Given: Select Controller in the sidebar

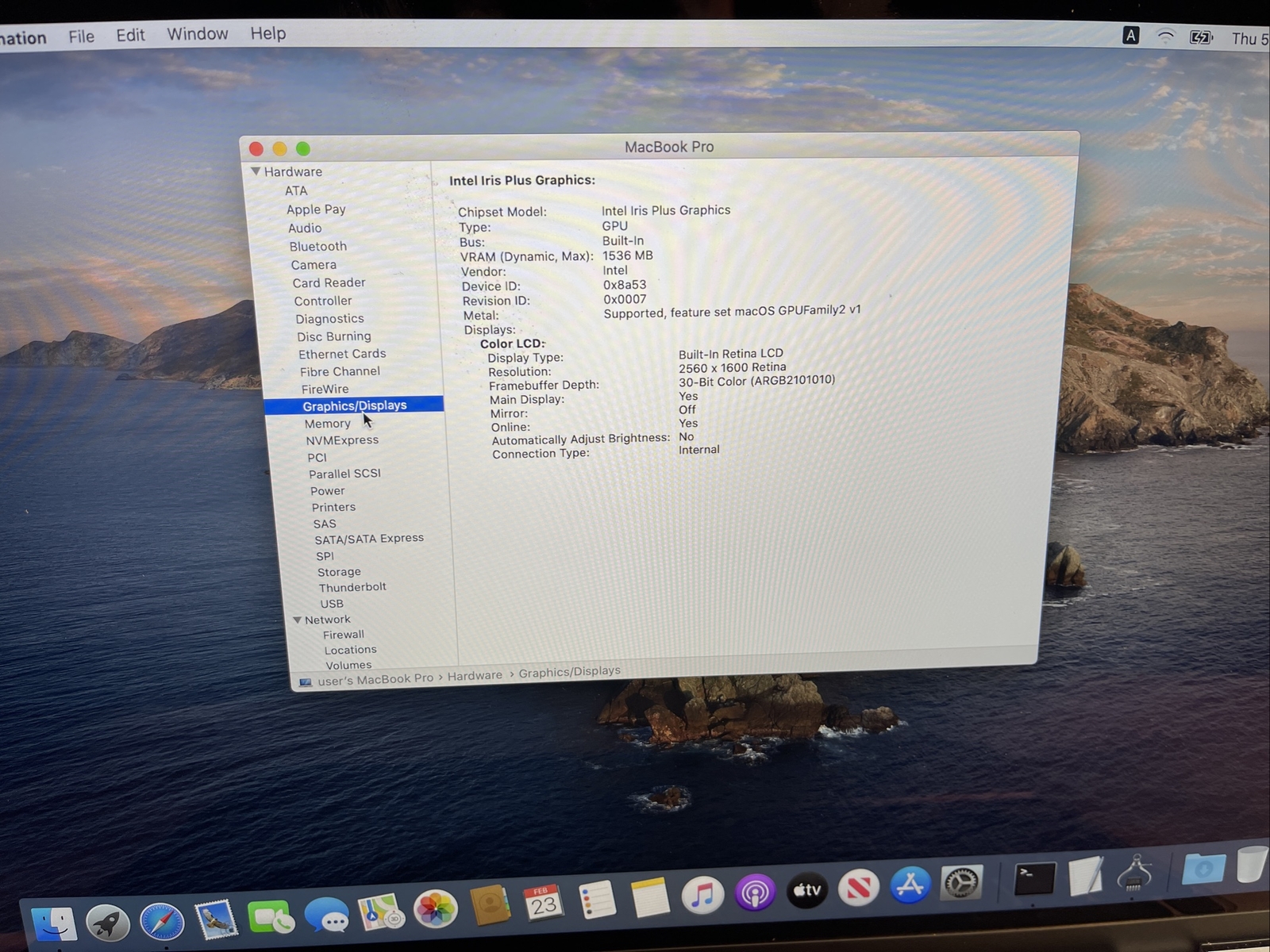Looking at the screenshot, I should [323, 301].
